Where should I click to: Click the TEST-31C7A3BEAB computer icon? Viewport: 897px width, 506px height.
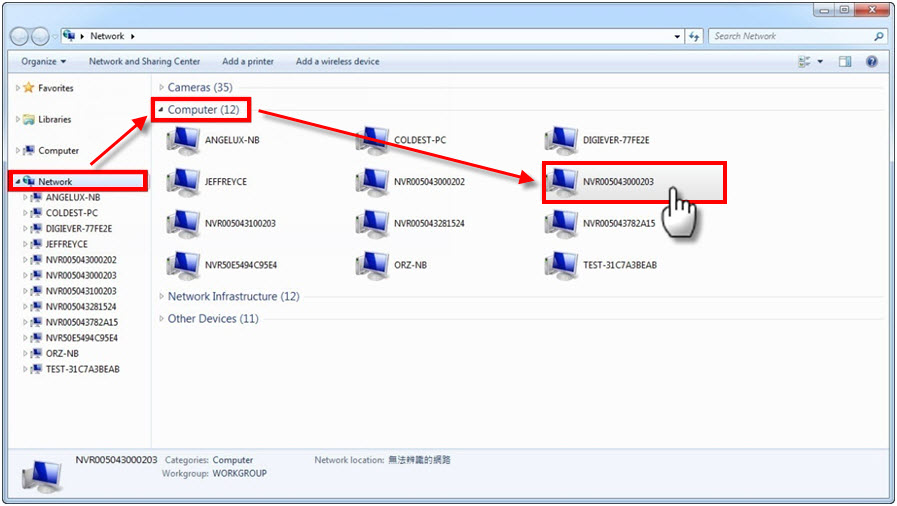tap(561, 265)
